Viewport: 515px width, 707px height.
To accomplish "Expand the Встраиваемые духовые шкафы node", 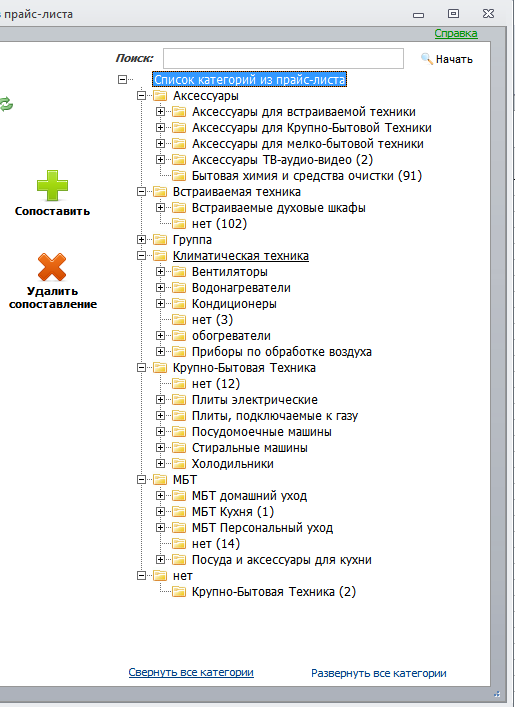I will pos(161,208).
